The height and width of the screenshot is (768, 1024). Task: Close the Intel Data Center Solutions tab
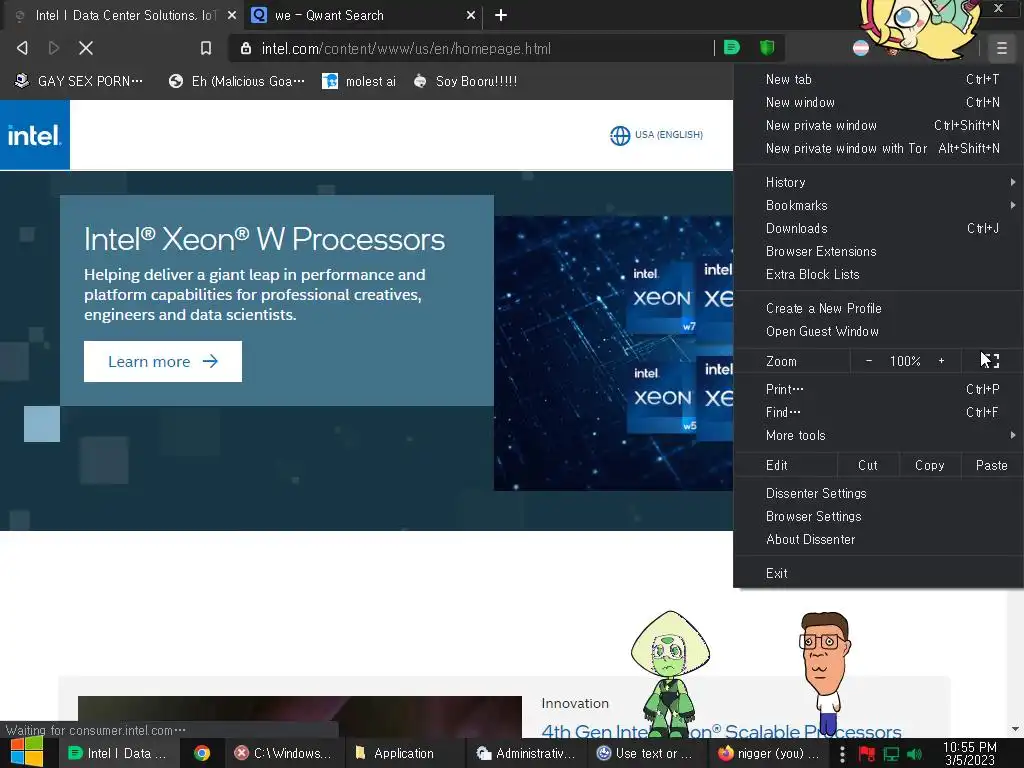(x=232, y=15)
